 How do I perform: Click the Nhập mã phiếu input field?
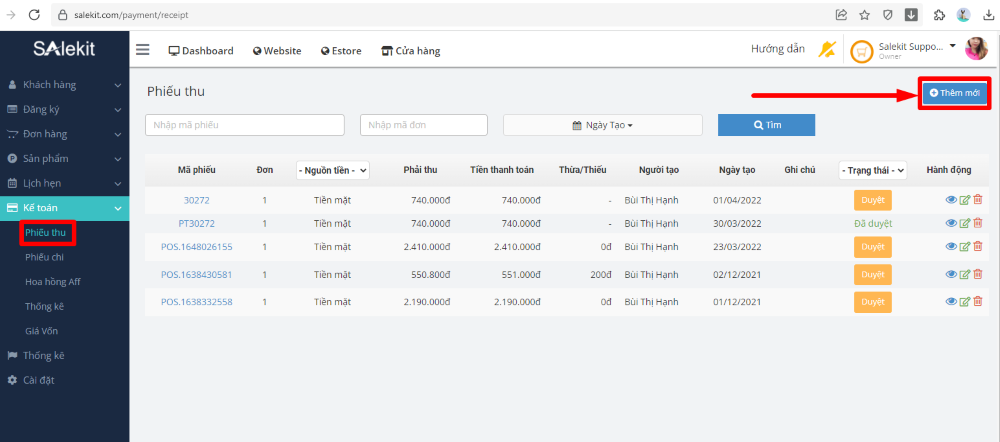coord(244,125)
